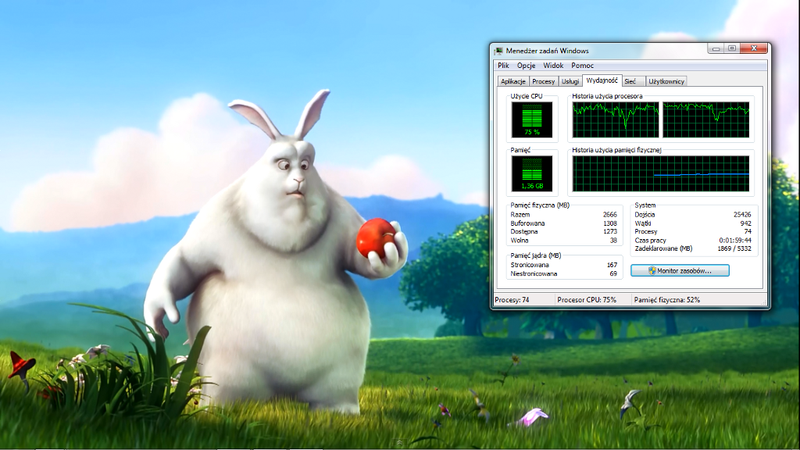Screen dimensions: 800x450
Task: Select the Wydajność tab
Action: click(602, 80)
